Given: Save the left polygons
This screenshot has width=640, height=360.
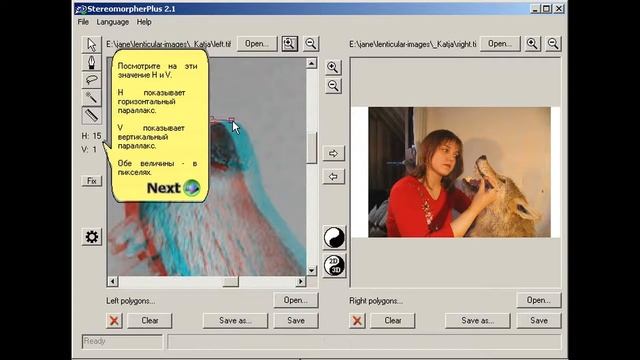Looking at the screenshot, I should (x=296, y=320).
